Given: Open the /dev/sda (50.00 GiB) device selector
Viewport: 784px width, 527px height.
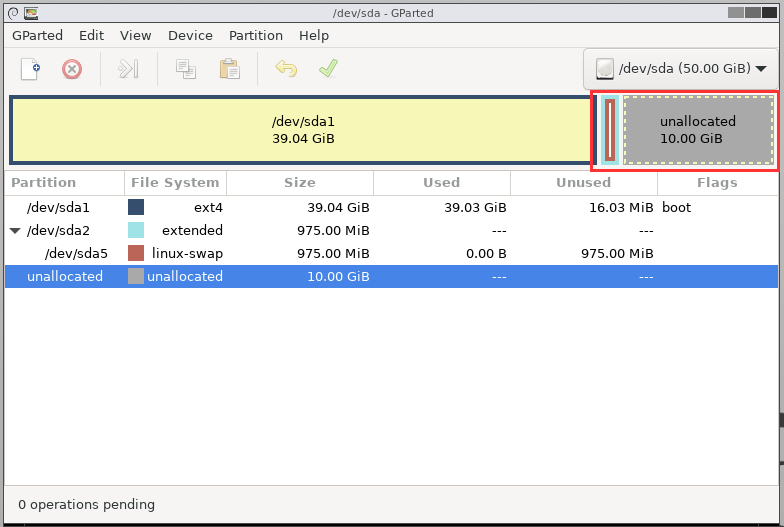Looking at the screenshot, I should (681, 68).
